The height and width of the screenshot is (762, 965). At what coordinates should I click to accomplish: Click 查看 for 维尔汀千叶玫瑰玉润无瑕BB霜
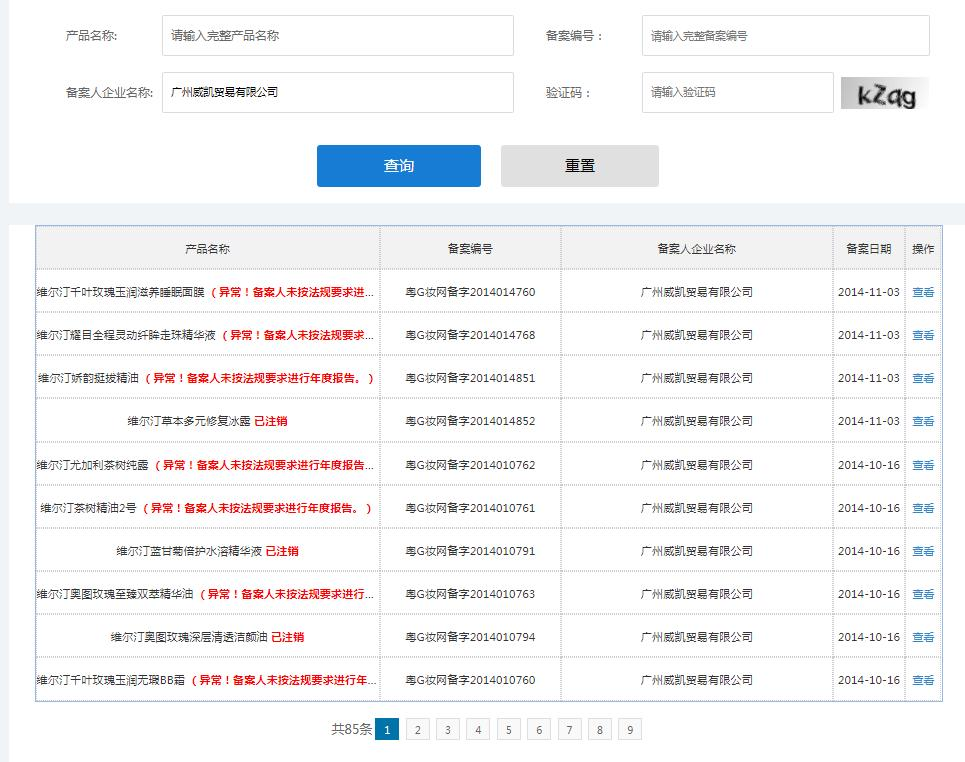point(922,680)
